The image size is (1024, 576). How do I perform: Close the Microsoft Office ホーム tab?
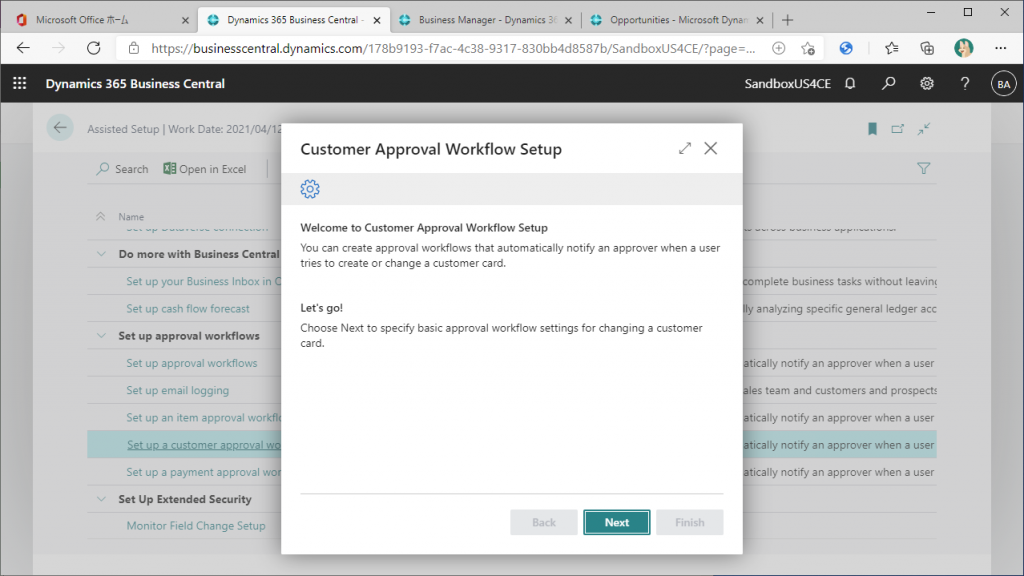[185, 20]
